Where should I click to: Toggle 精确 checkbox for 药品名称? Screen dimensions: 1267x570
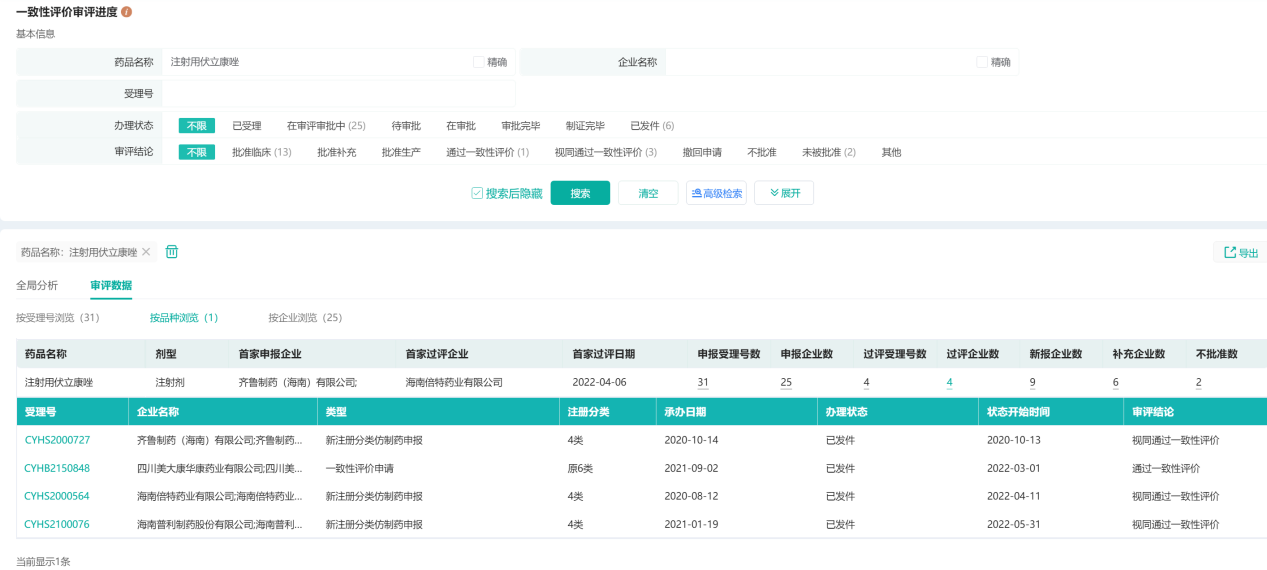point(479,62)
